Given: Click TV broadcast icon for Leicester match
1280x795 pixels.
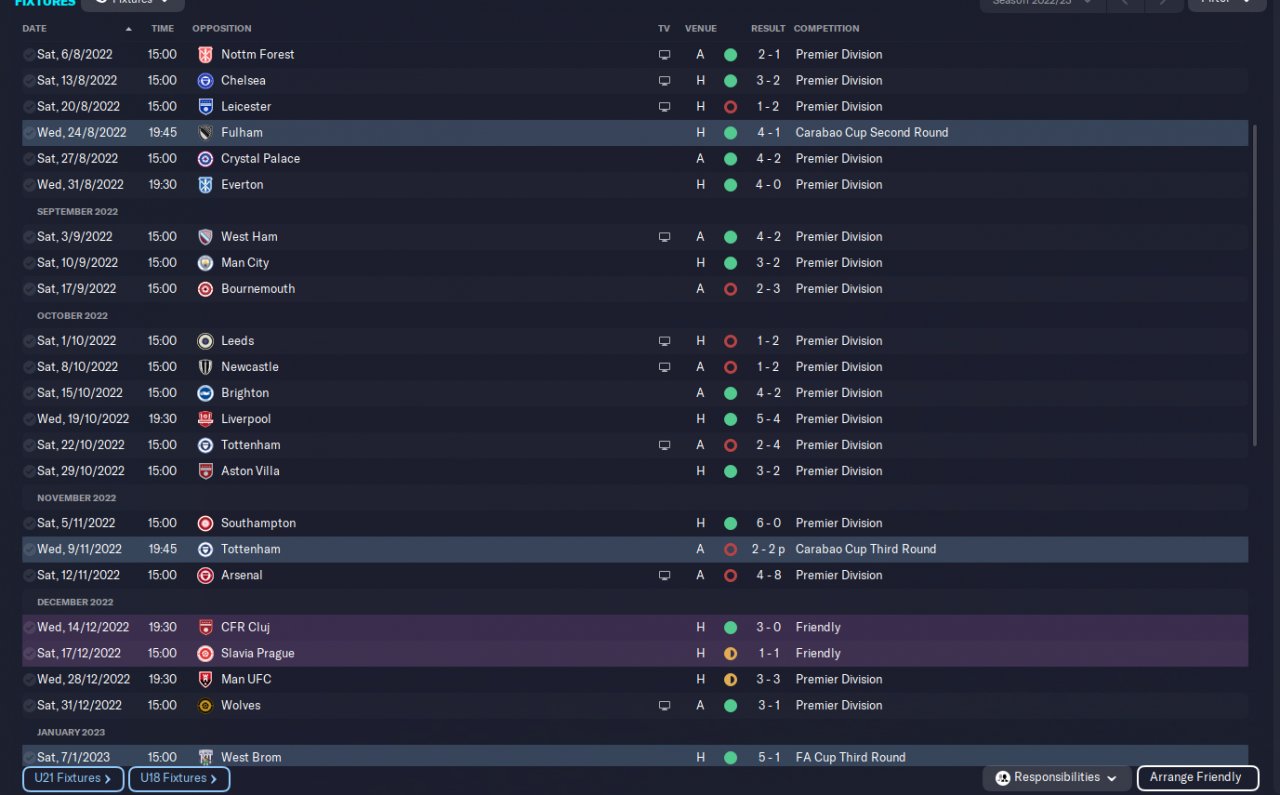Looking at the screenshot, I should [664, 106].
